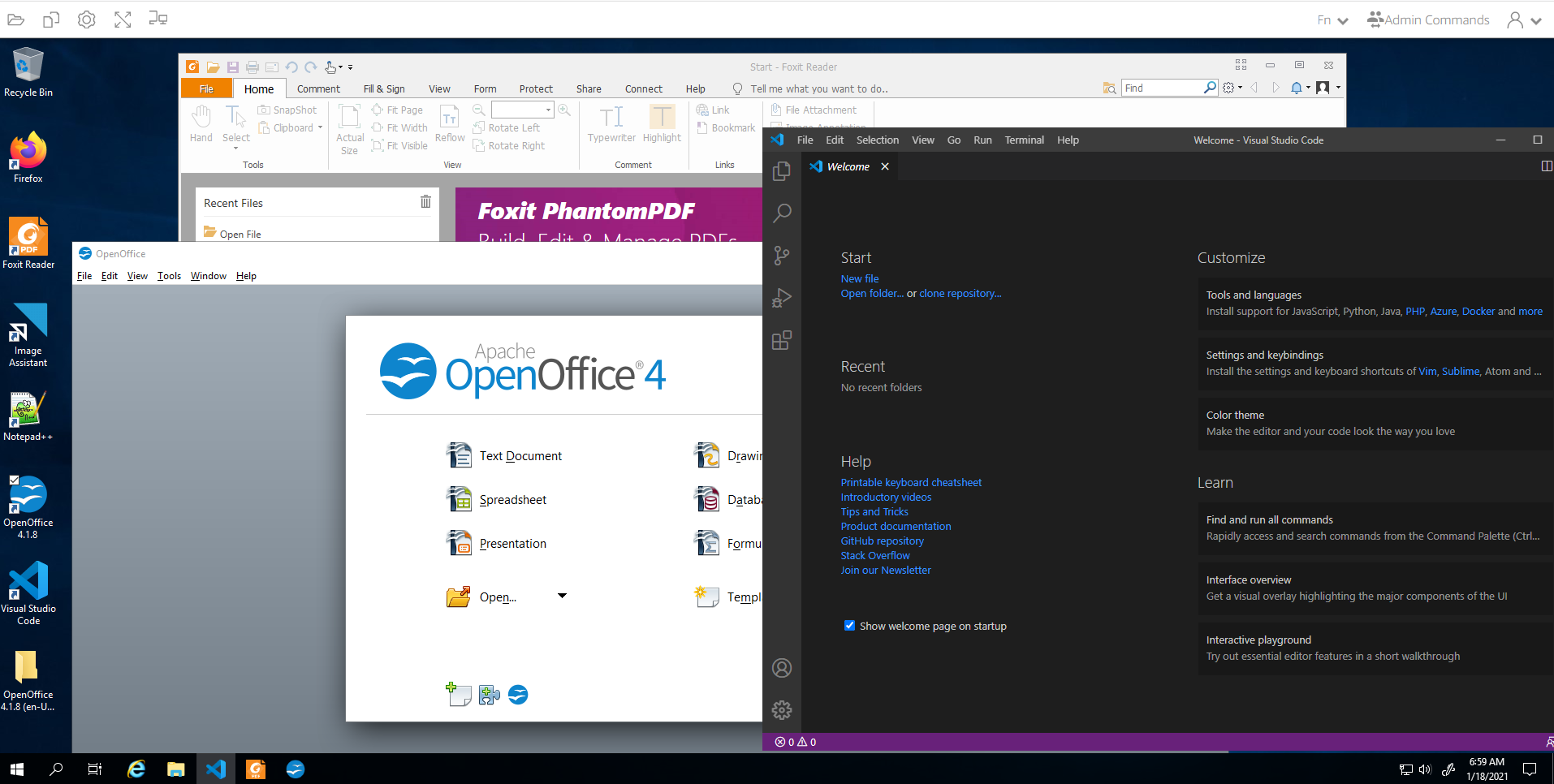
Task: Take a SnapShot in Foxit Reader
Action: coord(287,110)
